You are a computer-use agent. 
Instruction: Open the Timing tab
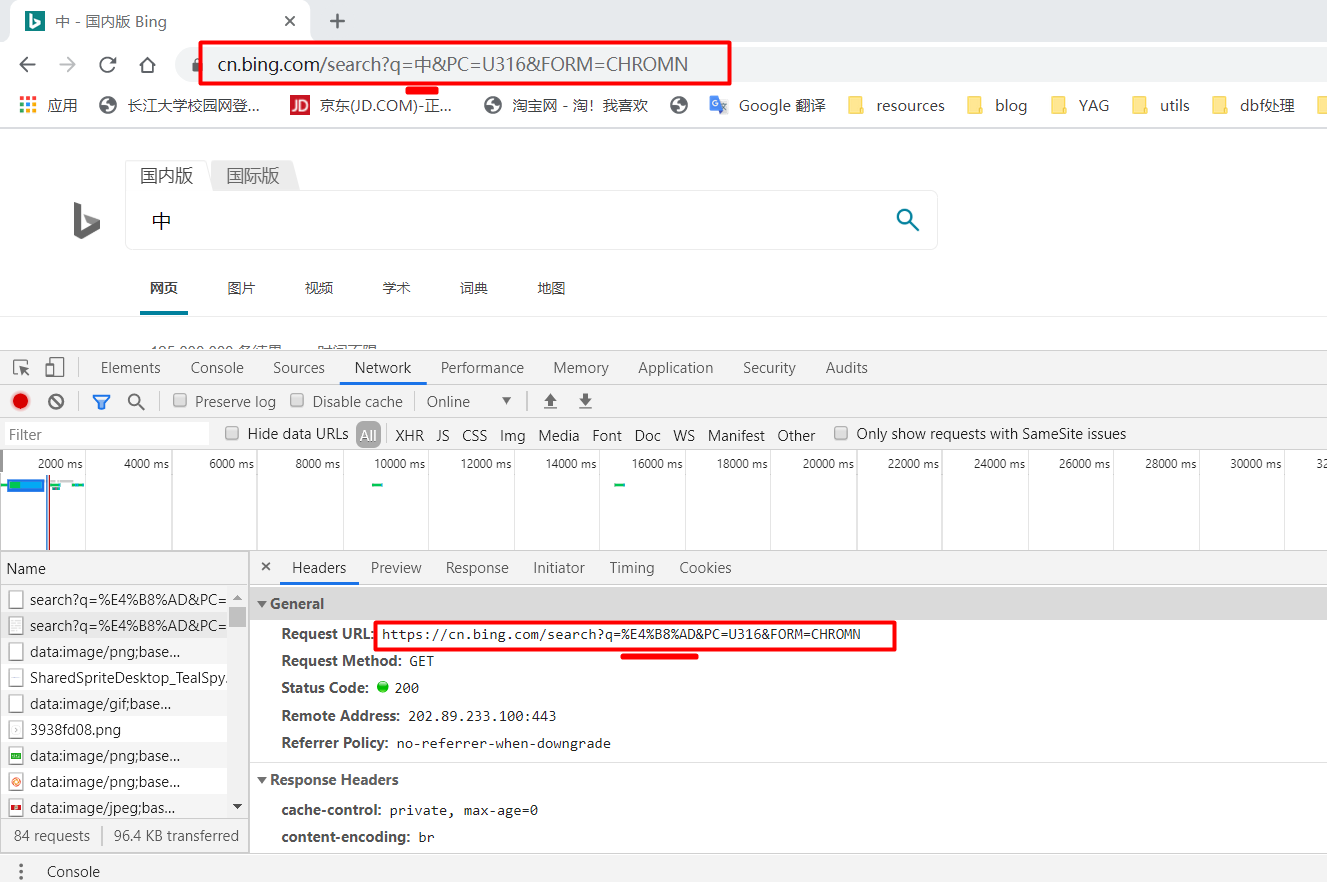[632, 568]
